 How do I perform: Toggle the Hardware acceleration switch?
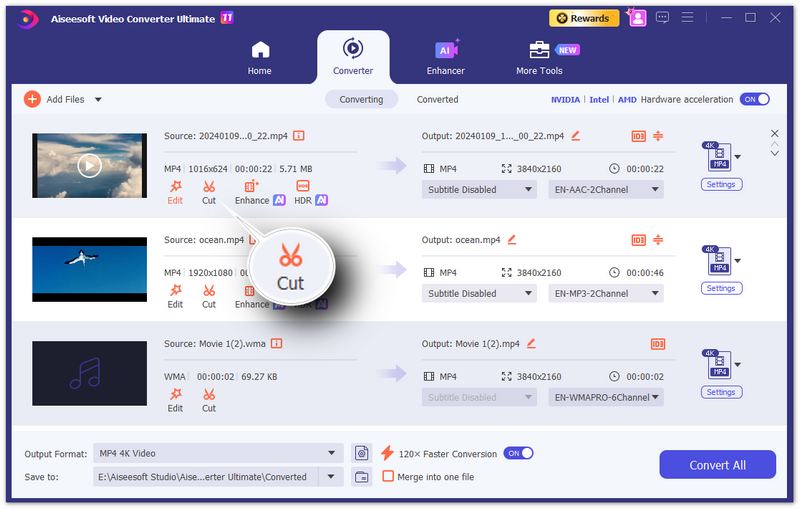pyautogui.click(x=755, y=99)
